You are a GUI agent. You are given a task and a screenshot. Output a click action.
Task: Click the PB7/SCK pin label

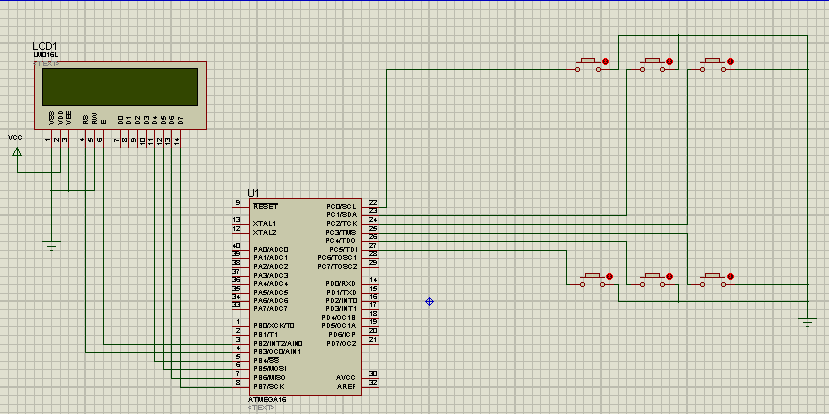tap(269, 387)
